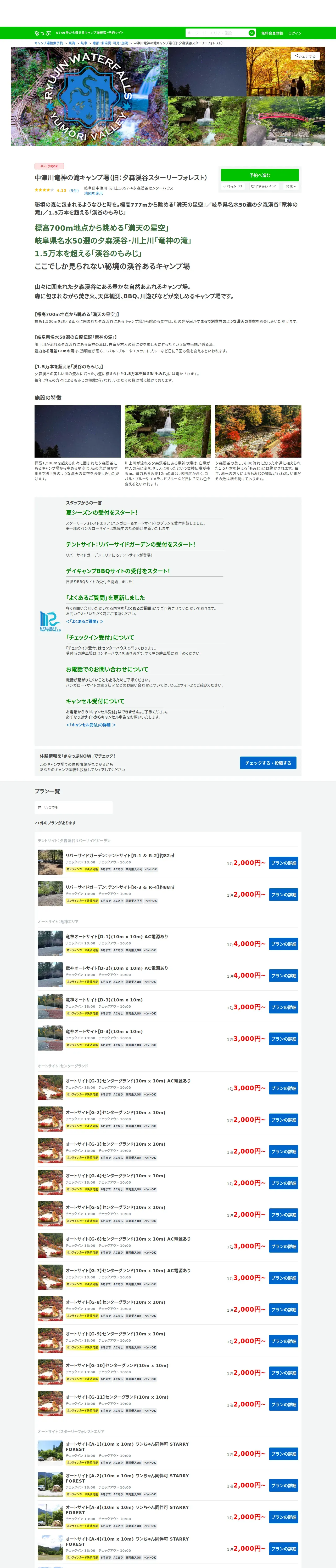
Task: Open the starry sky facility photo
Action: [x=77, y=431]
